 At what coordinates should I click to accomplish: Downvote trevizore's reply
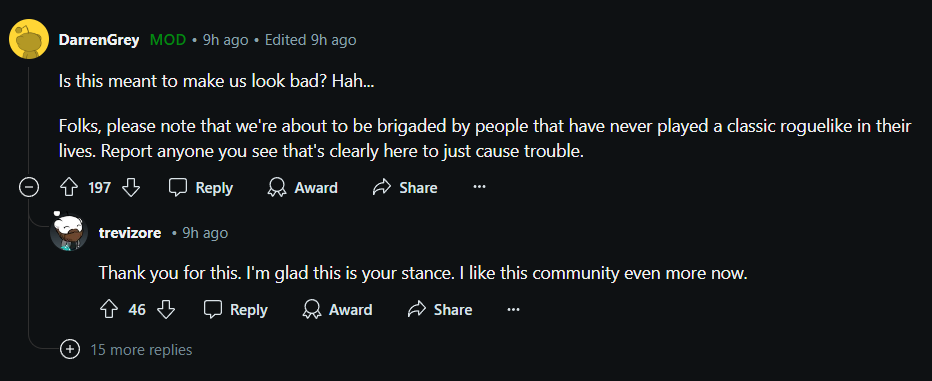(x=166, y=310)
